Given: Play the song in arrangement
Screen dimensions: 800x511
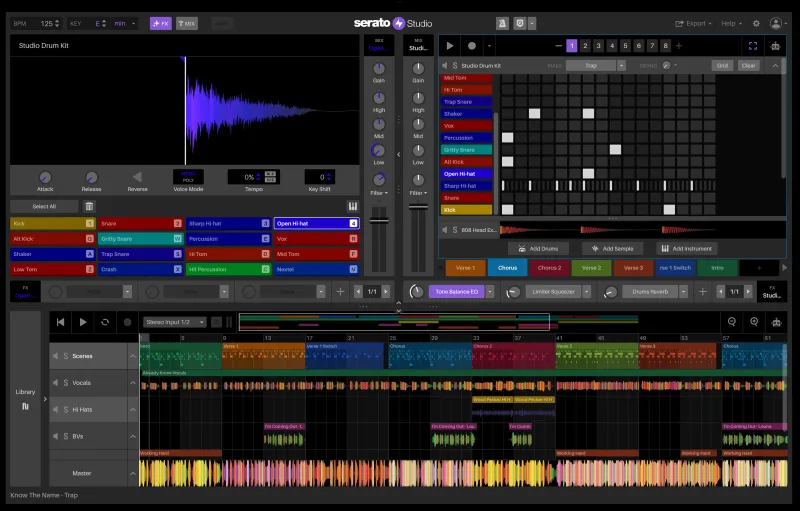Looking at the screenshot, I should point(83,322).
